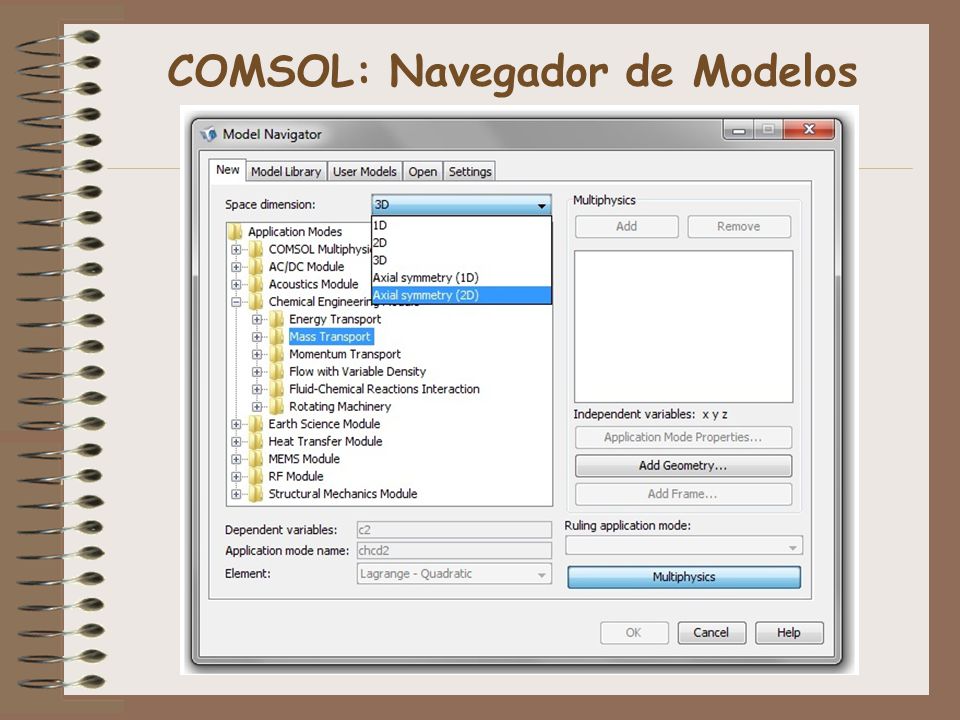
Task: Click the Acoustics Module folder icon
Action: (256, 284)
